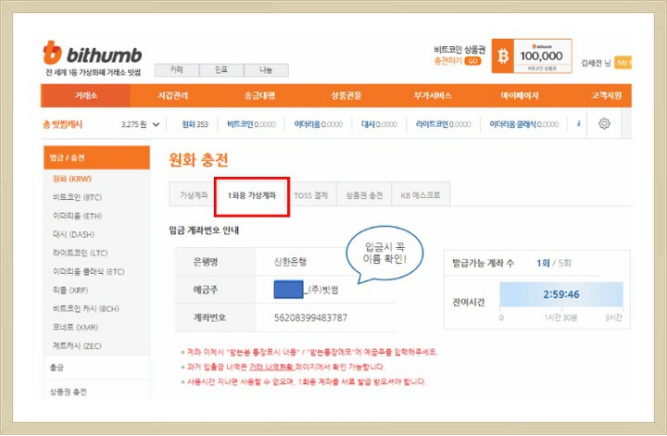Open the 송금대행 menu

coord(259,95)
